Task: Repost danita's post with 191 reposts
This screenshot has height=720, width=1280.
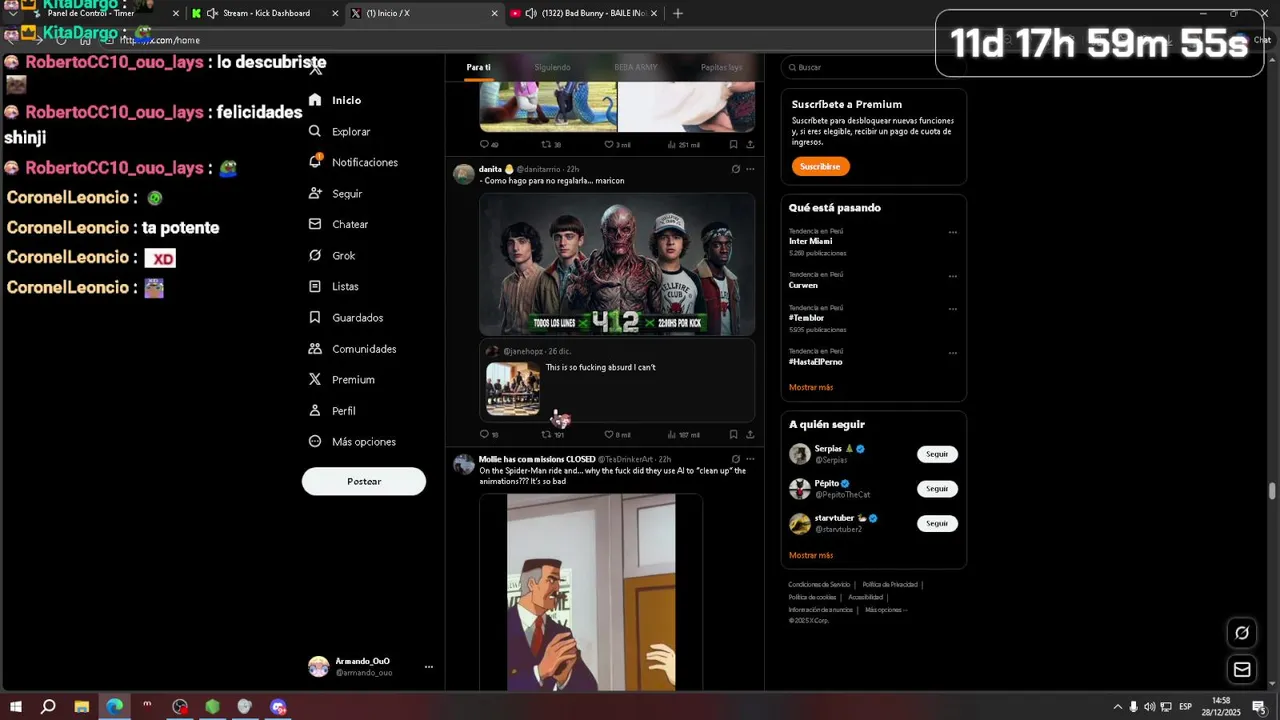Action: [x=552, y=434]
